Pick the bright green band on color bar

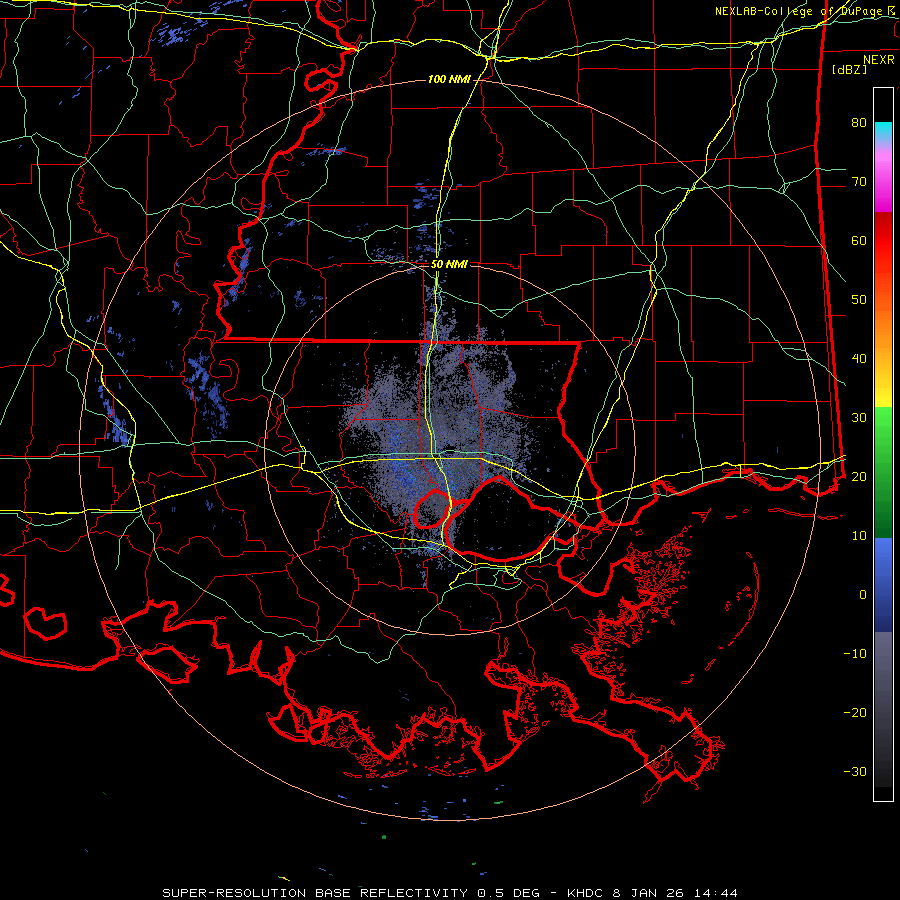click(883, 424)
